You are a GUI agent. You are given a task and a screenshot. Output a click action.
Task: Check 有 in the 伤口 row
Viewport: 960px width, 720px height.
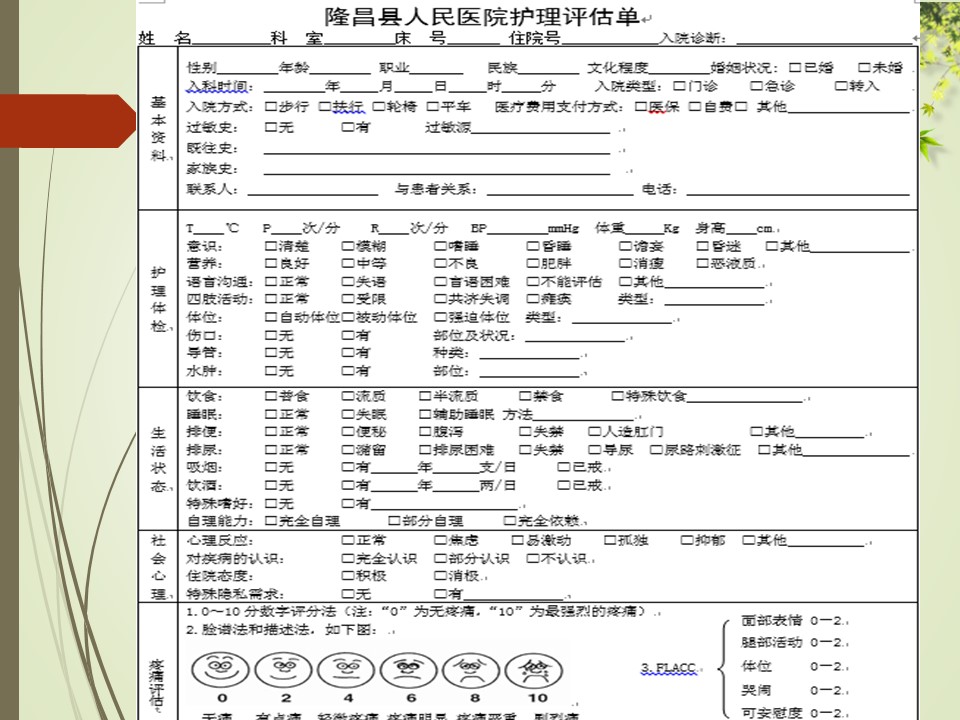347,336
